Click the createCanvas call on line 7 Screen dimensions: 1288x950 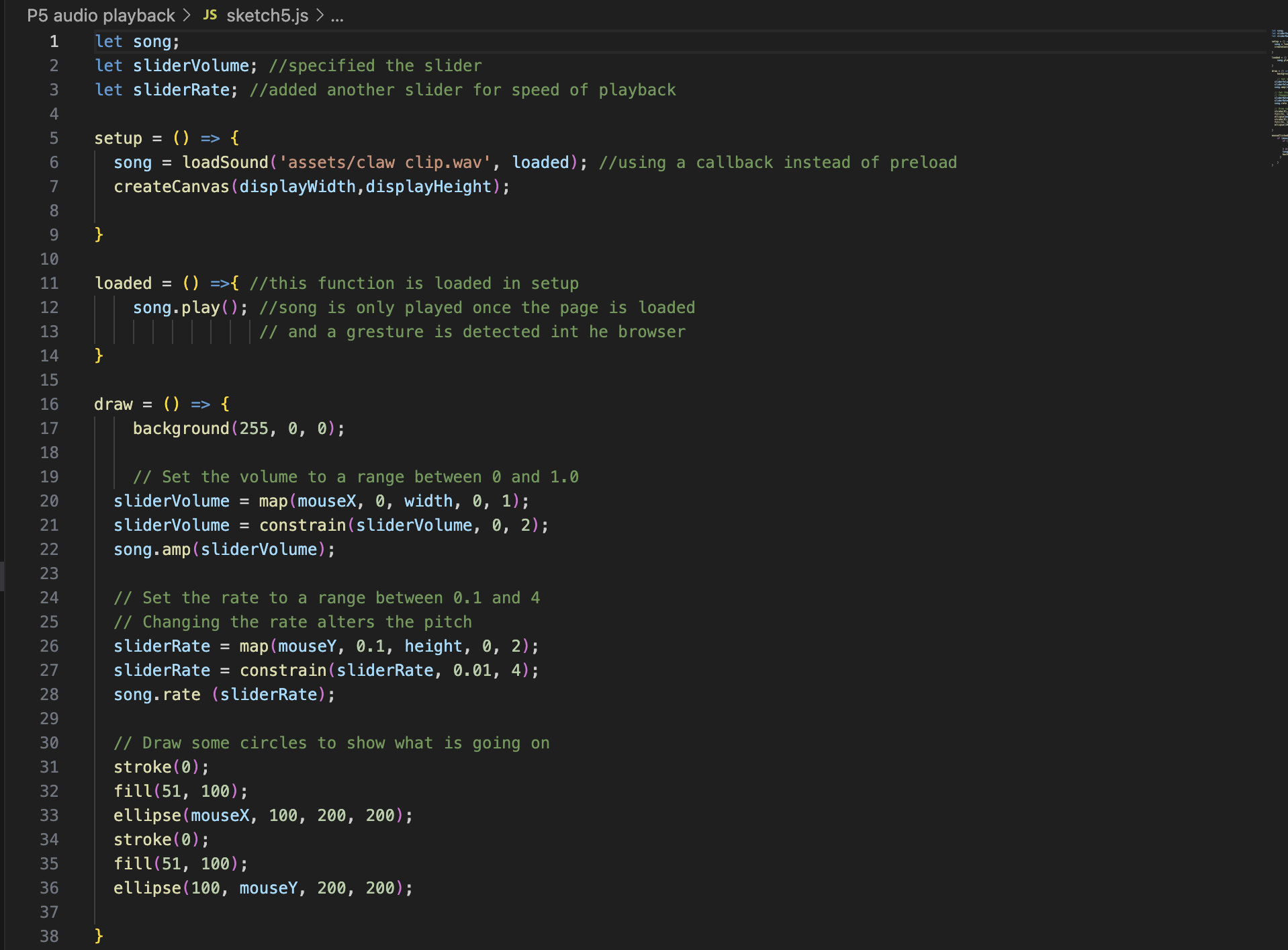click(171, 186)
